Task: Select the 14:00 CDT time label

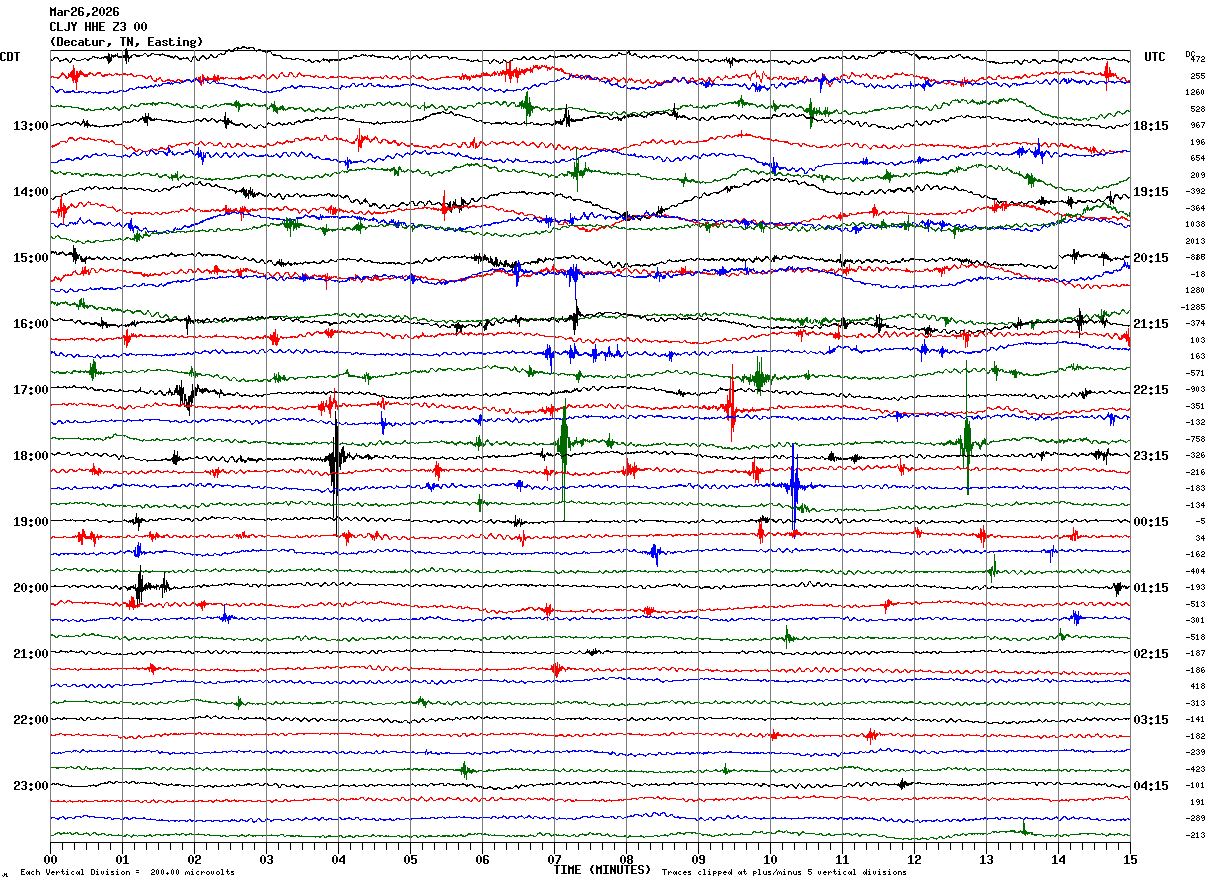Action: tap(31, 192)
